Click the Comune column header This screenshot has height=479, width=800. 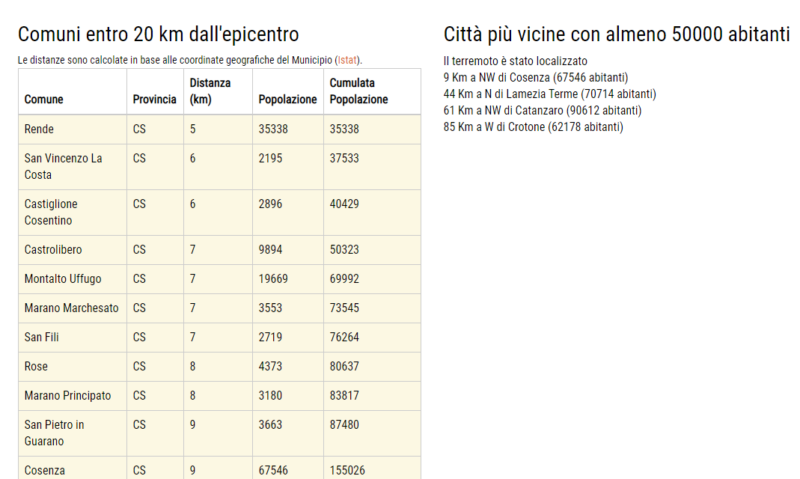[72, 92]
